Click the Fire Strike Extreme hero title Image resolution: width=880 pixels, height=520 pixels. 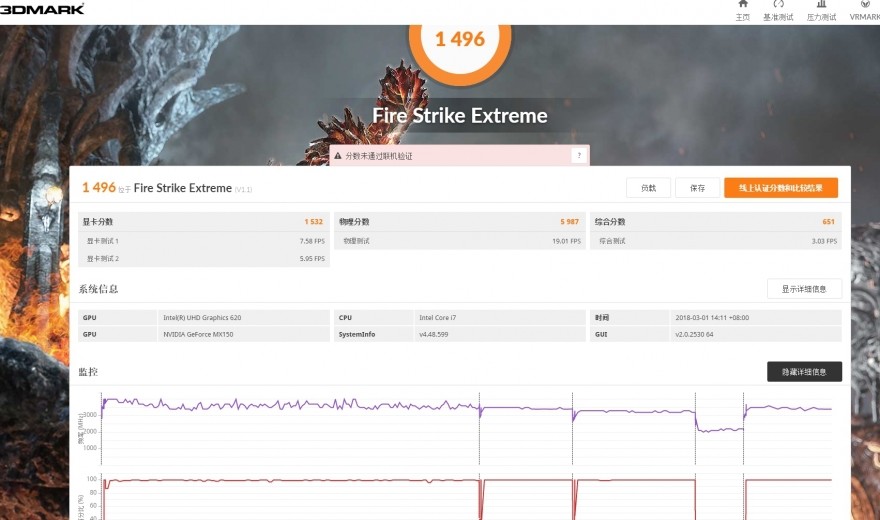tap(460, 116)
